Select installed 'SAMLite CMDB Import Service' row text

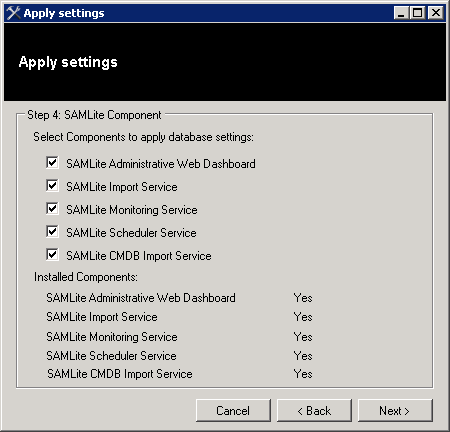pyautogui.click(x=120, y=374)
